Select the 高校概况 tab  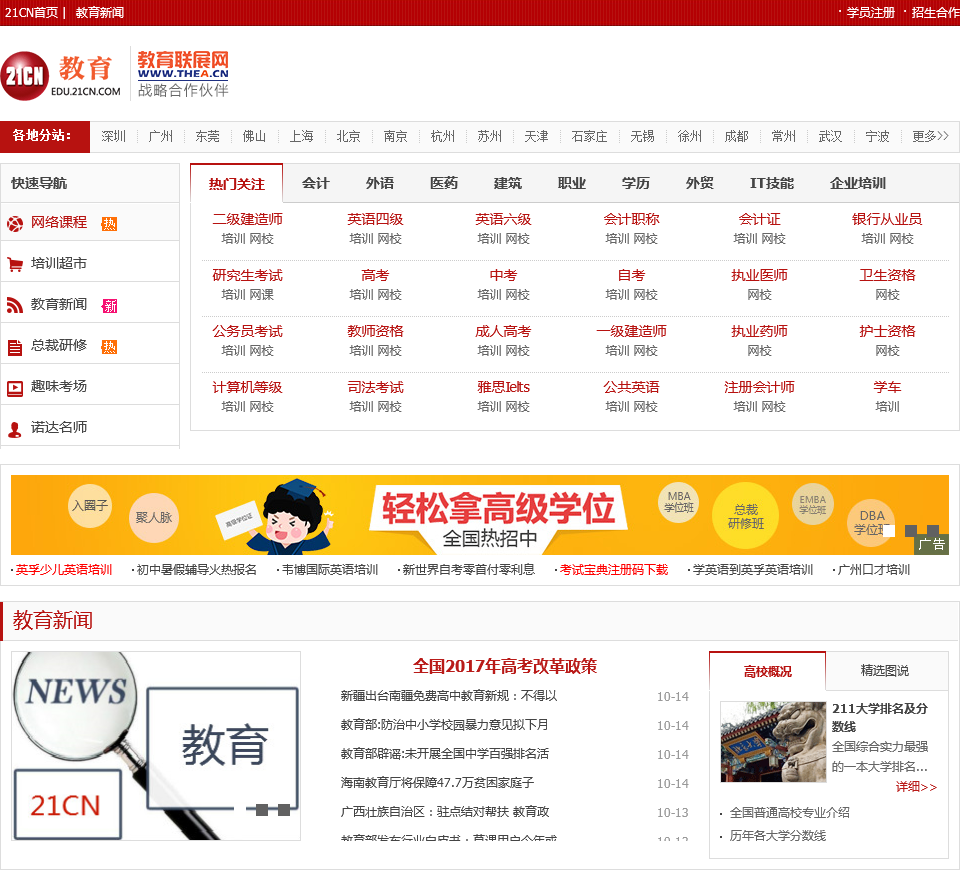pos(767,672)
